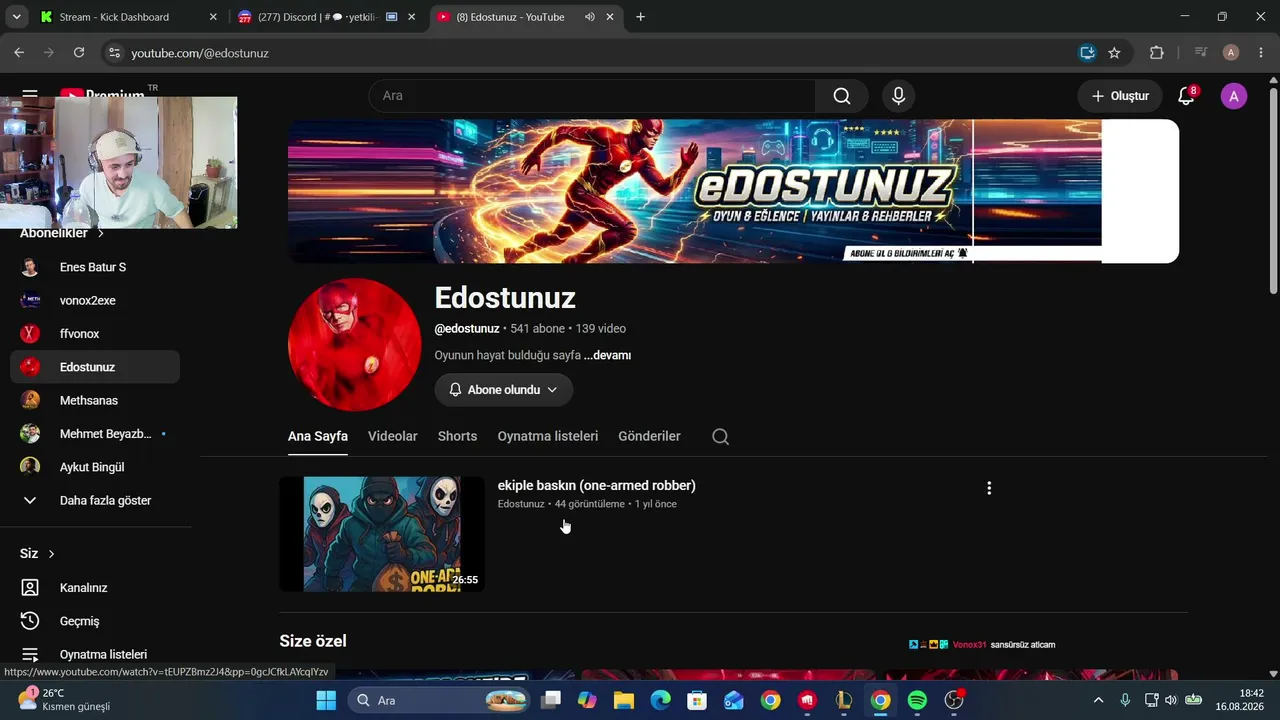Open the taskbar clock and date

click(x=1239, y=700)
